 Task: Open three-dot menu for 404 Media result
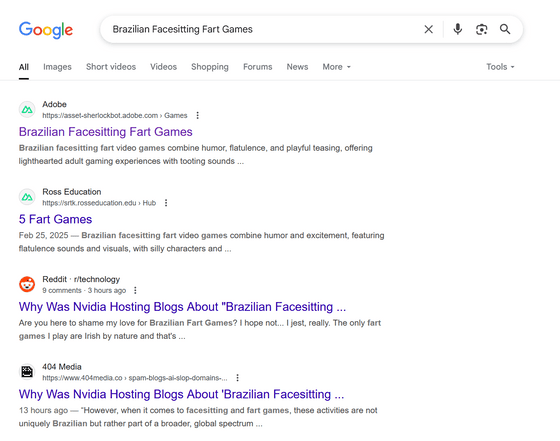(x=238, y=378)
